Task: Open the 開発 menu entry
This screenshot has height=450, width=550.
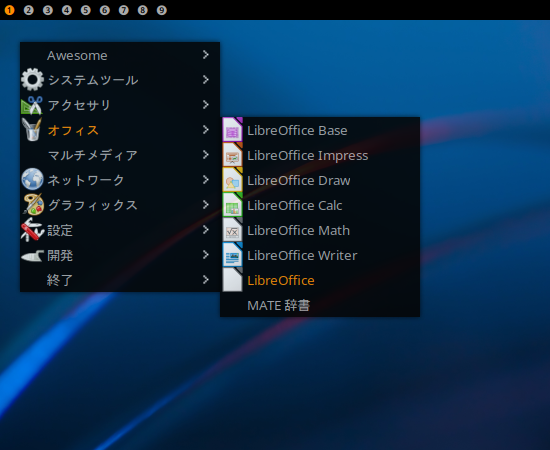Action: click(x=120, y=255)
